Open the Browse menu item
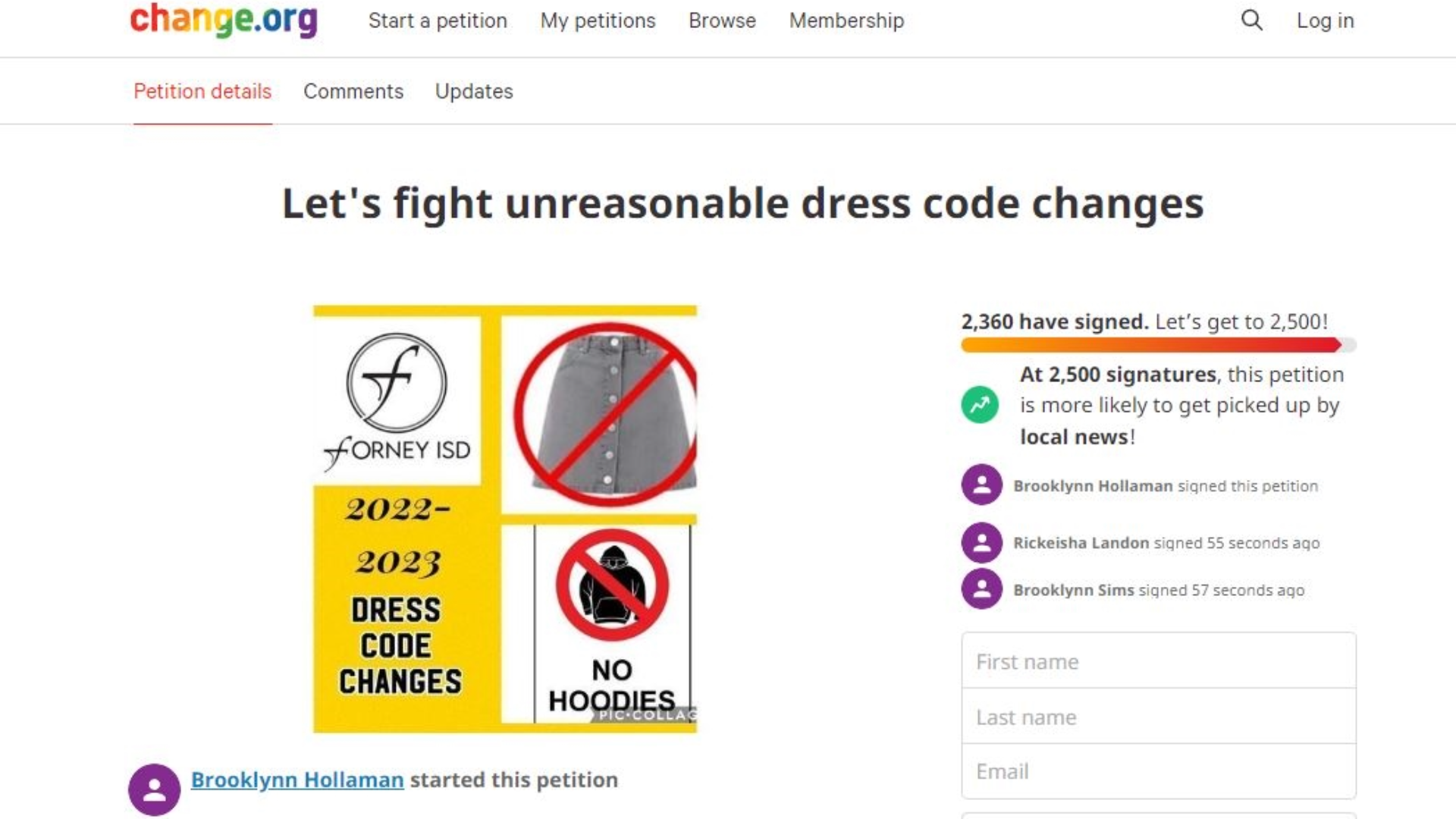This screenshot has width=1456, height=819. pyautogui.click(x=722, y=20)
